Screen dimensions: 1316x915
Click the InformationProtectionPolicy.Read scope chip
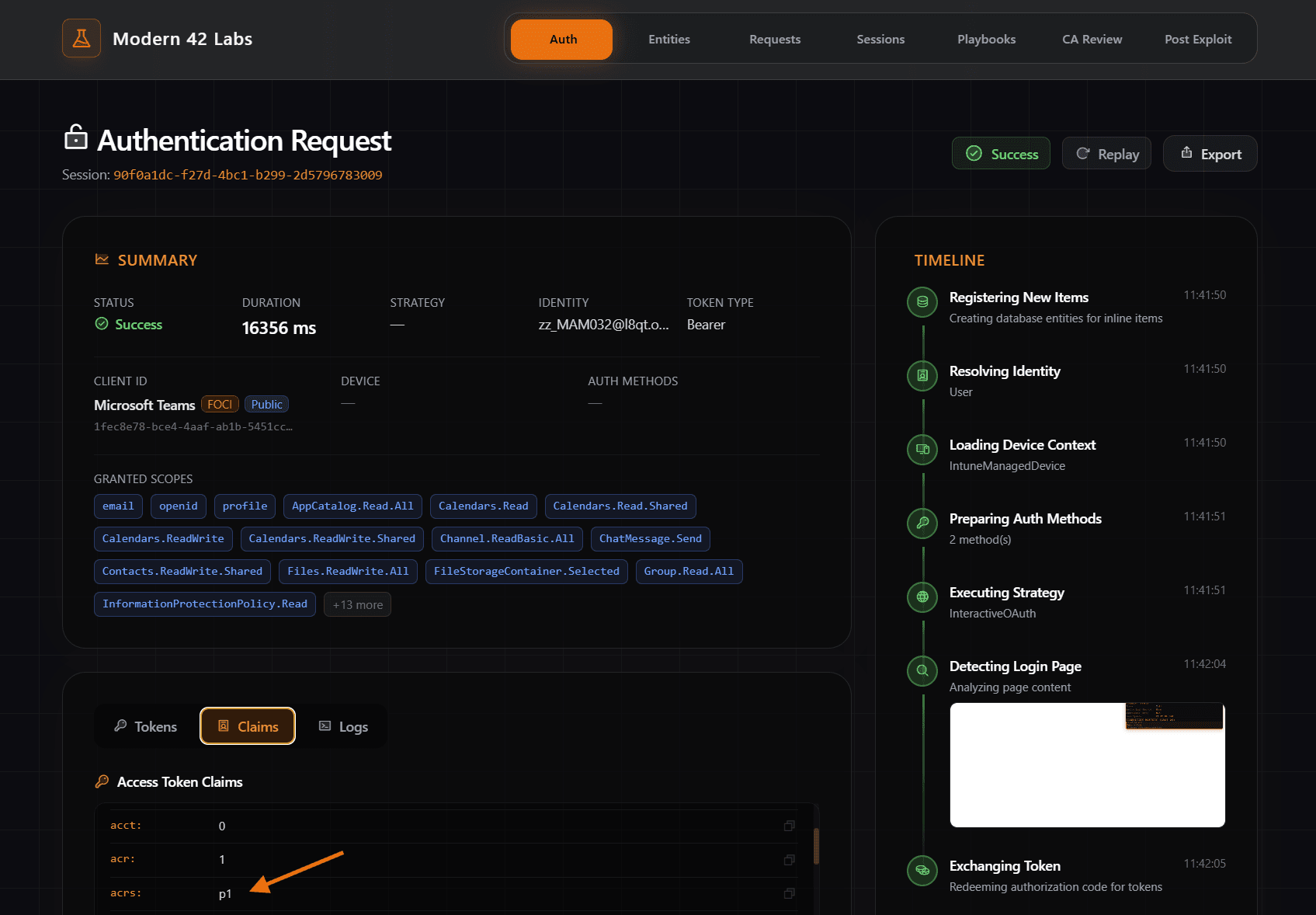205,604
